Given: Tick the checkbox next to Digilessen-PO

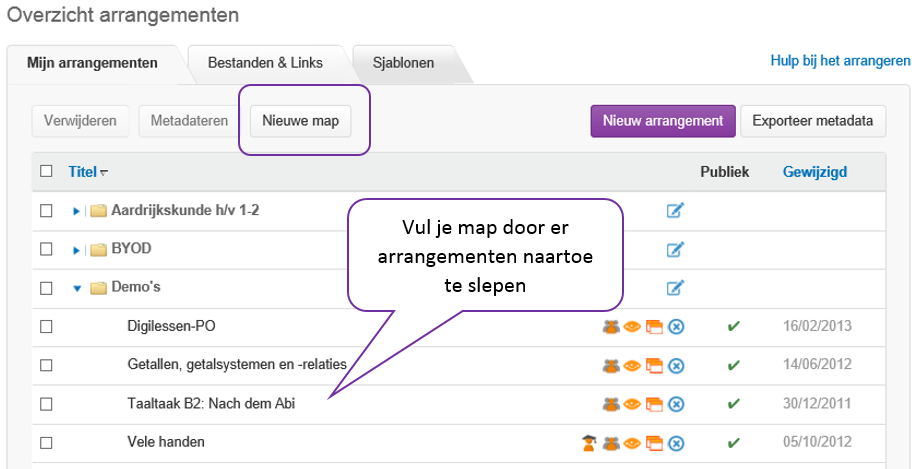Looking at the screenshot, I should coord(46,326).
